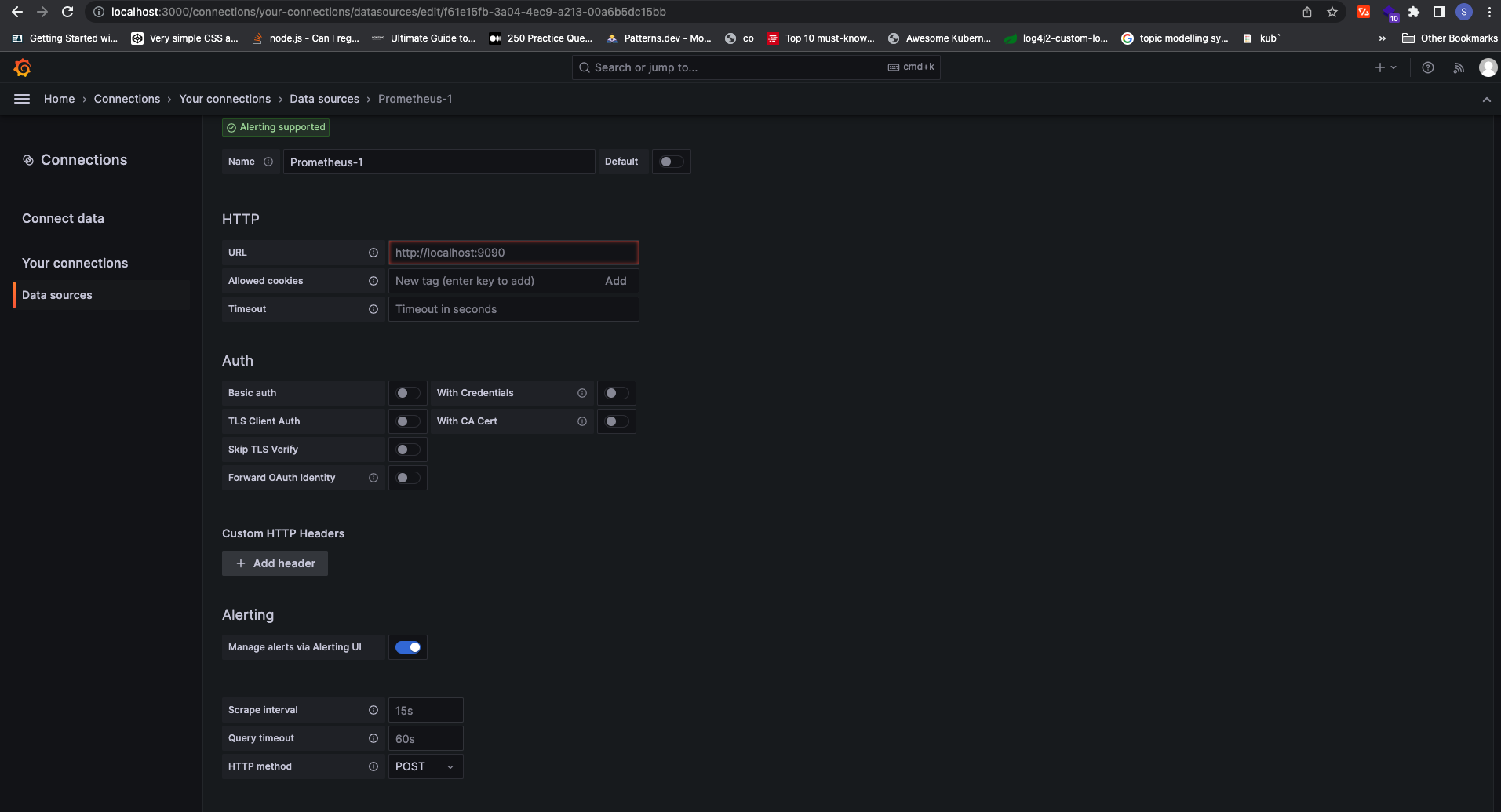Focus the Scrape interval field

pyautogui.click(x=425, y=710)
